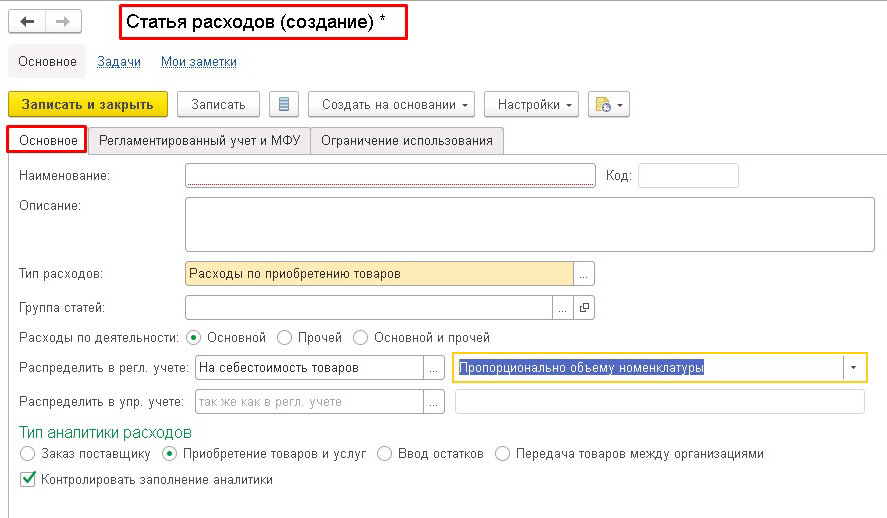Click the forward navigation arrow
The width and height of the screenshot is (887, 518).
pos(63,21)
